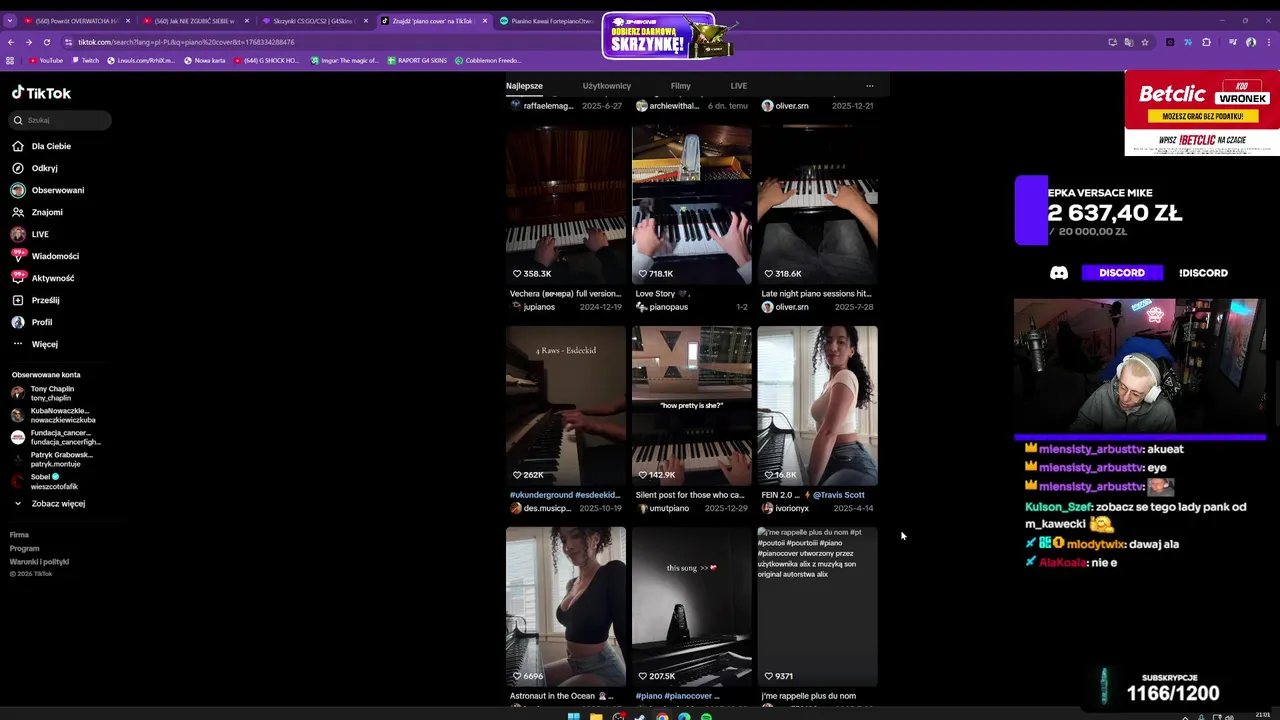Open Profil in sidebar
Screen dimensions: 1280x720
(x=32, y=322)
